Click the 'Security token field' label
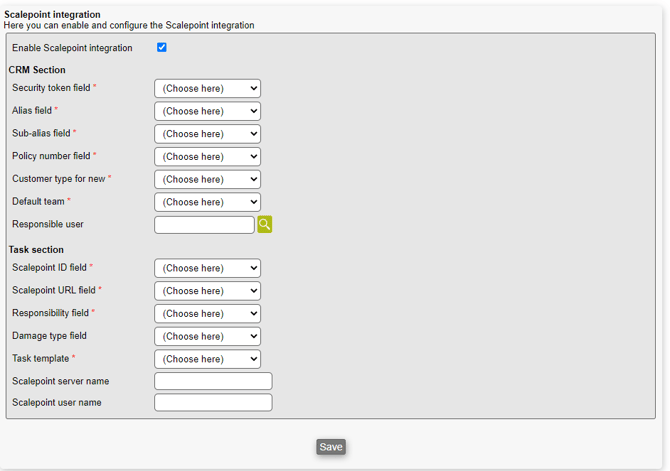The height and width of the screenshot is (471, 670). tap(51, 88)
